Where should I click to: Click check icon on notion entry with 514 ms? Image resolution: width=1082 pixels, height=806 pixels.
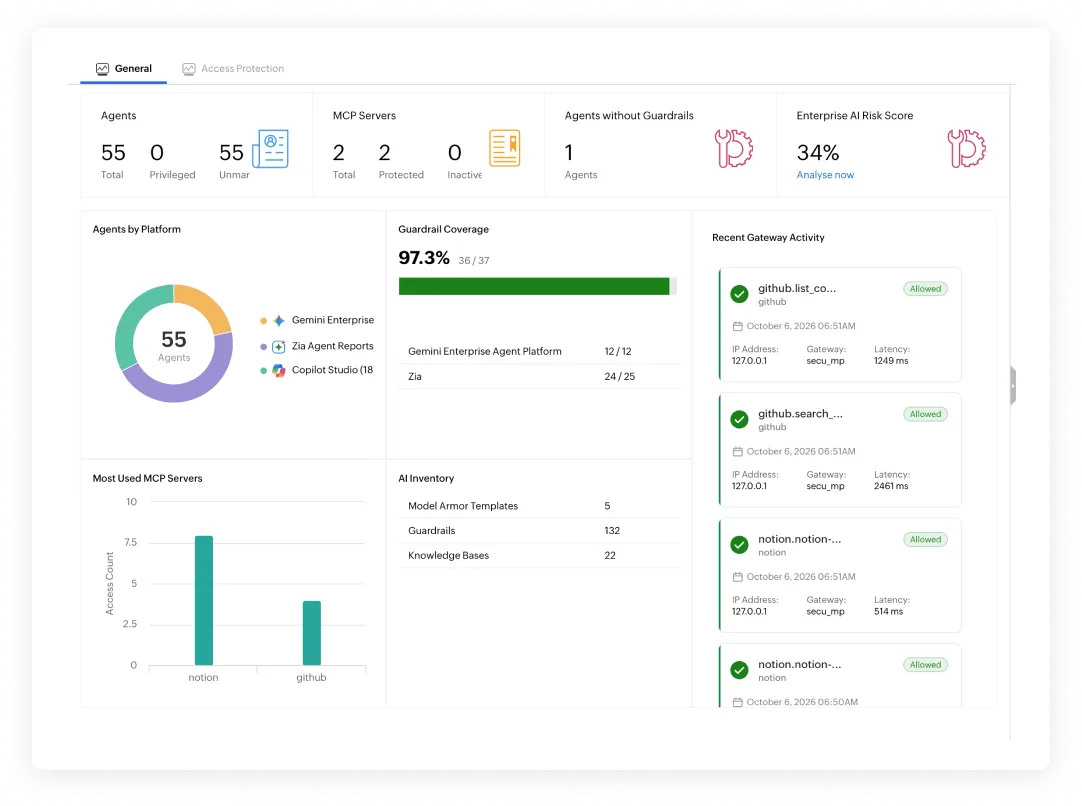[739, 544]
